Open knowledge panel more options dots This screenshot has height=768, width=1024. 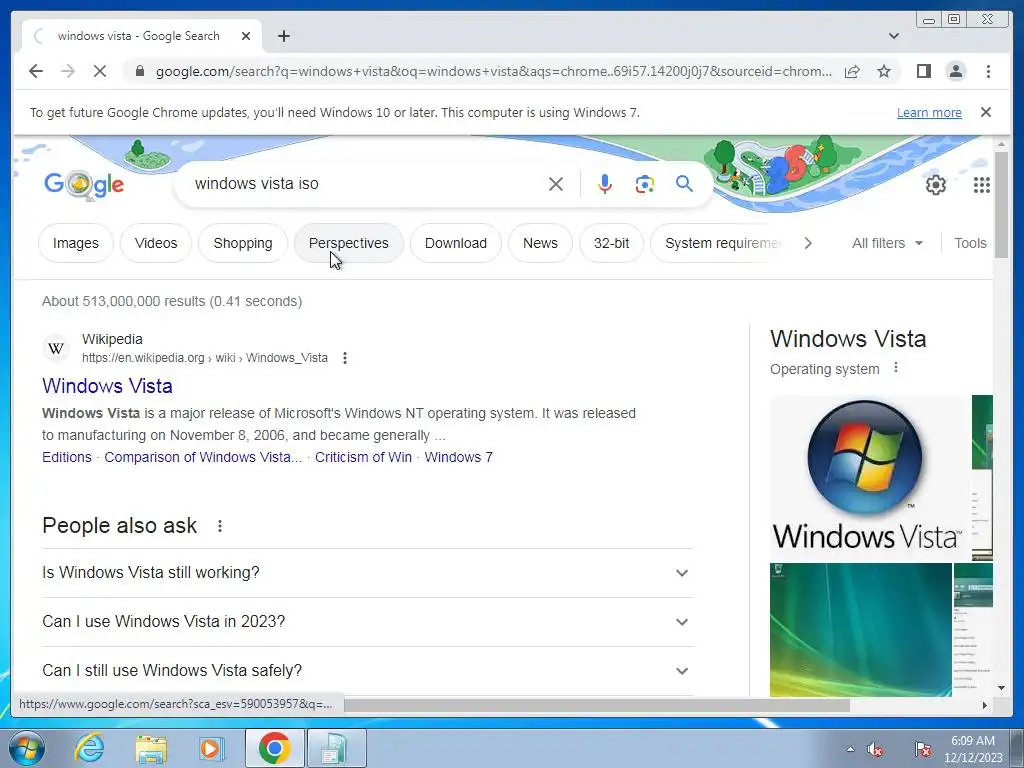click(x=896, y=368)
